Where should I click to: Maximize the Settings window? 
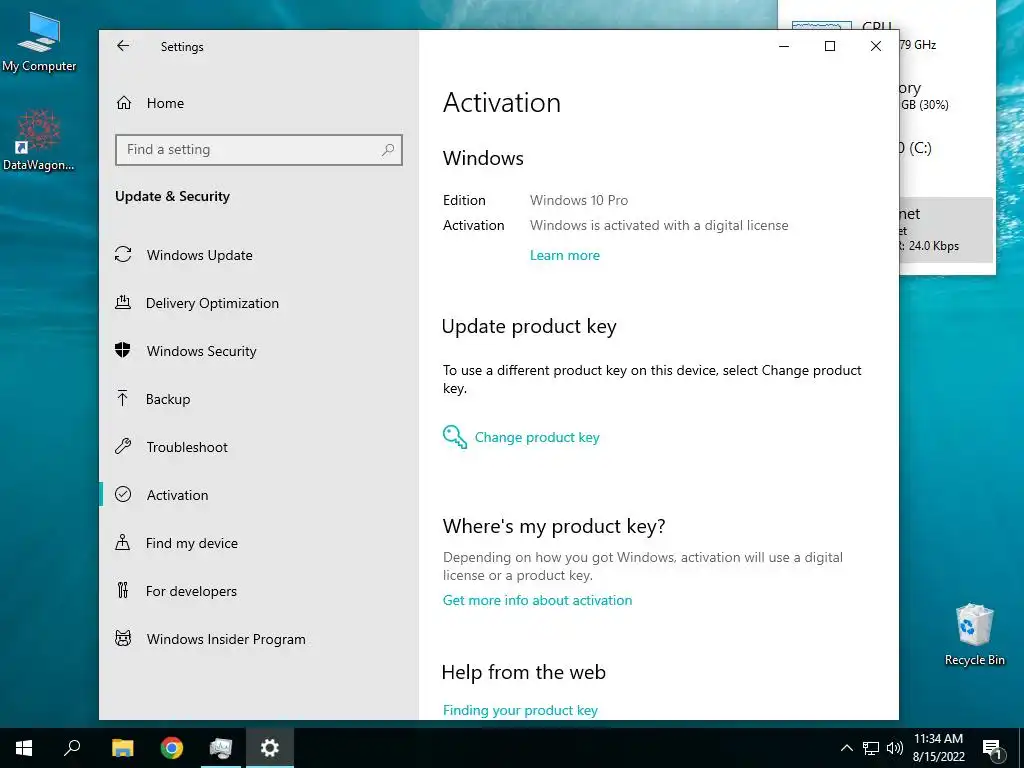point(830,46)
